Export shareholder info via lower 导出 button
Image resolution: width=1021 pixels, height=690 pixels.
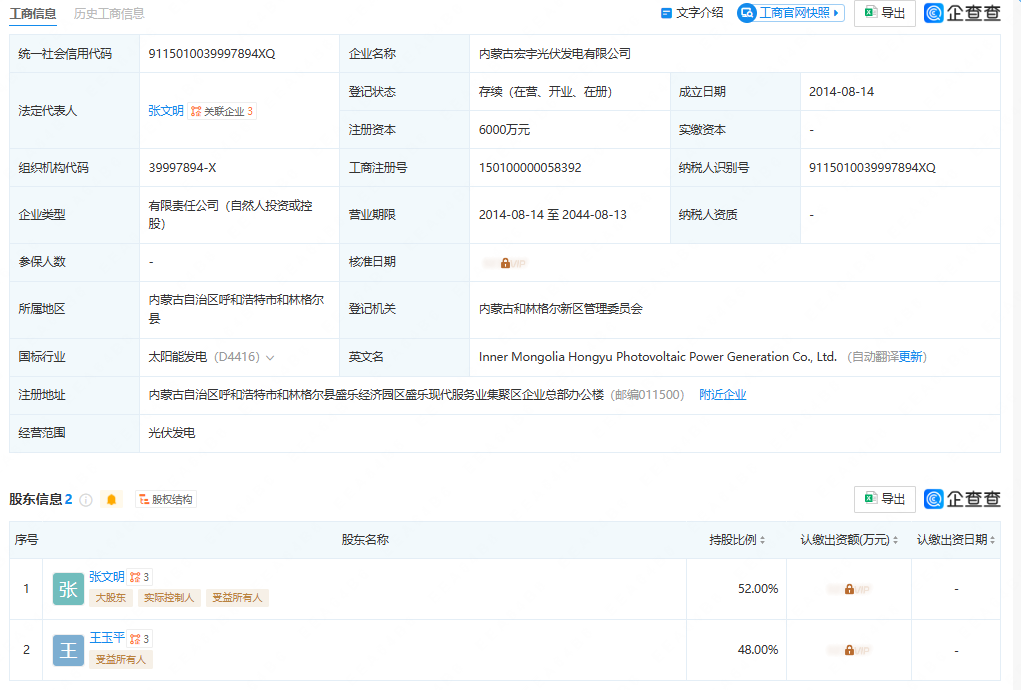(x=884, y=499)
